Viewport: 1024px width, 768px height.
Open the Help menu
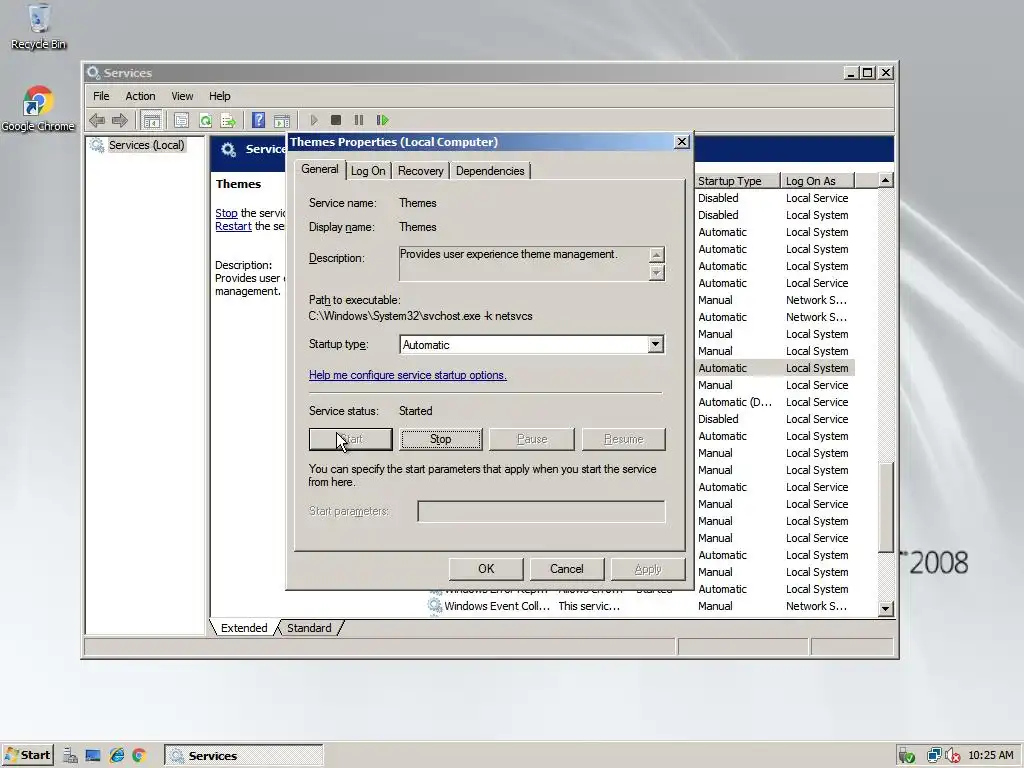219,96
